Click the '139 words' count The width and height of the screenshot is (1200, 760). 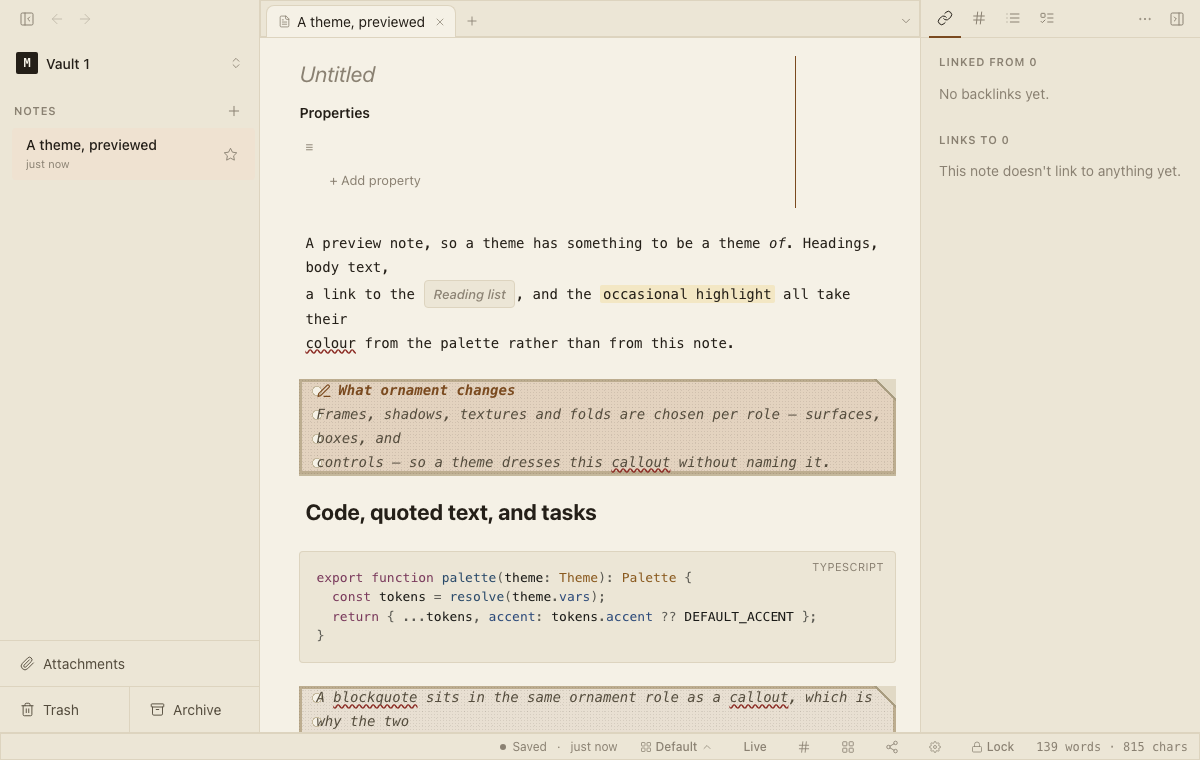point(1068,747)
